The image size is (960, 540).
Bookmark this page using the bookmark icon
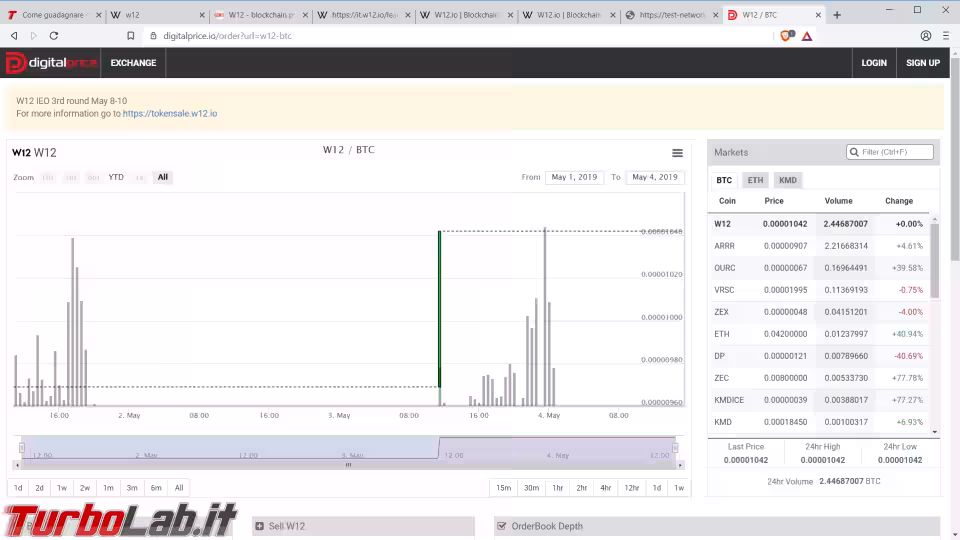pos(130,36)
